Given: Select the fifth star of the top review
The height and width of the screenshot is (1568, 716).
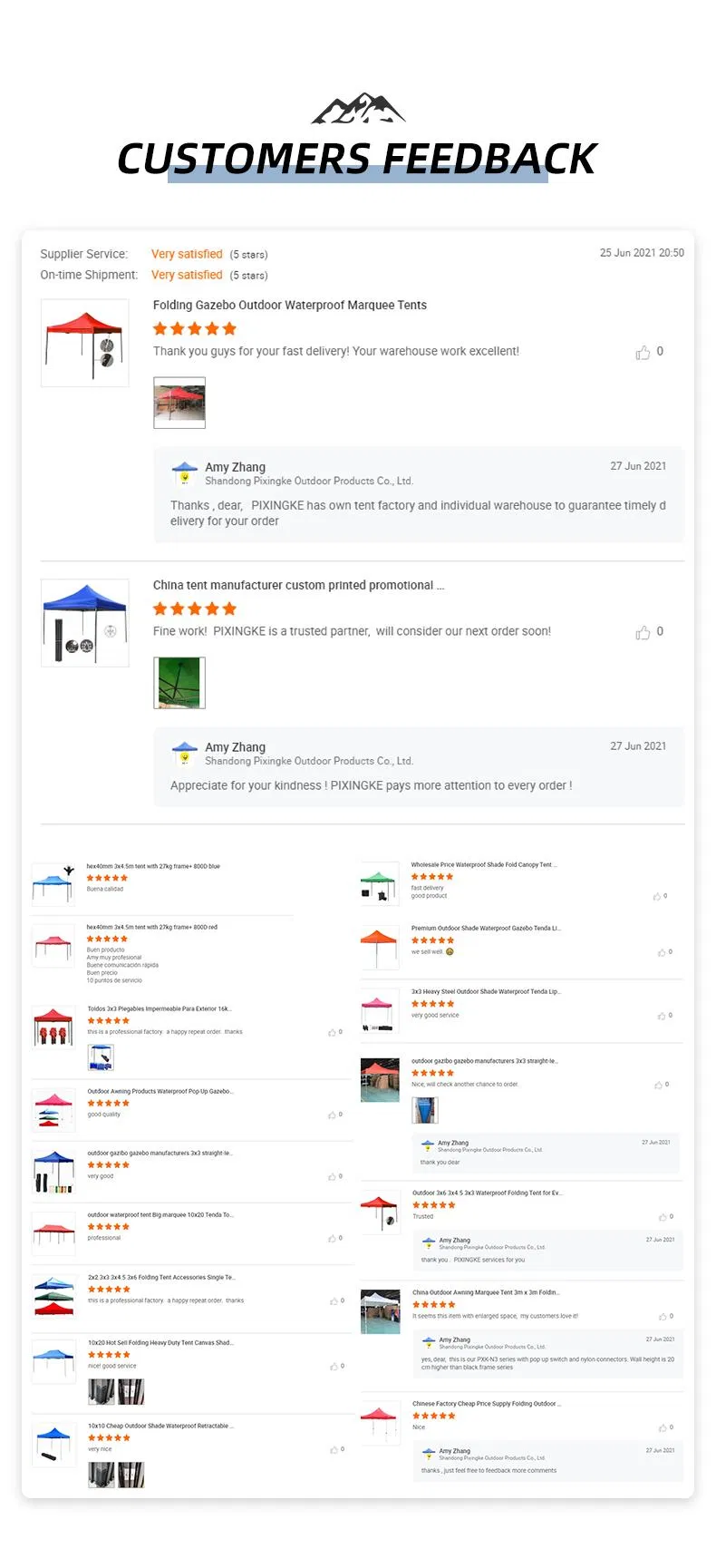Looking at the screenshot, I should (229, 328).
